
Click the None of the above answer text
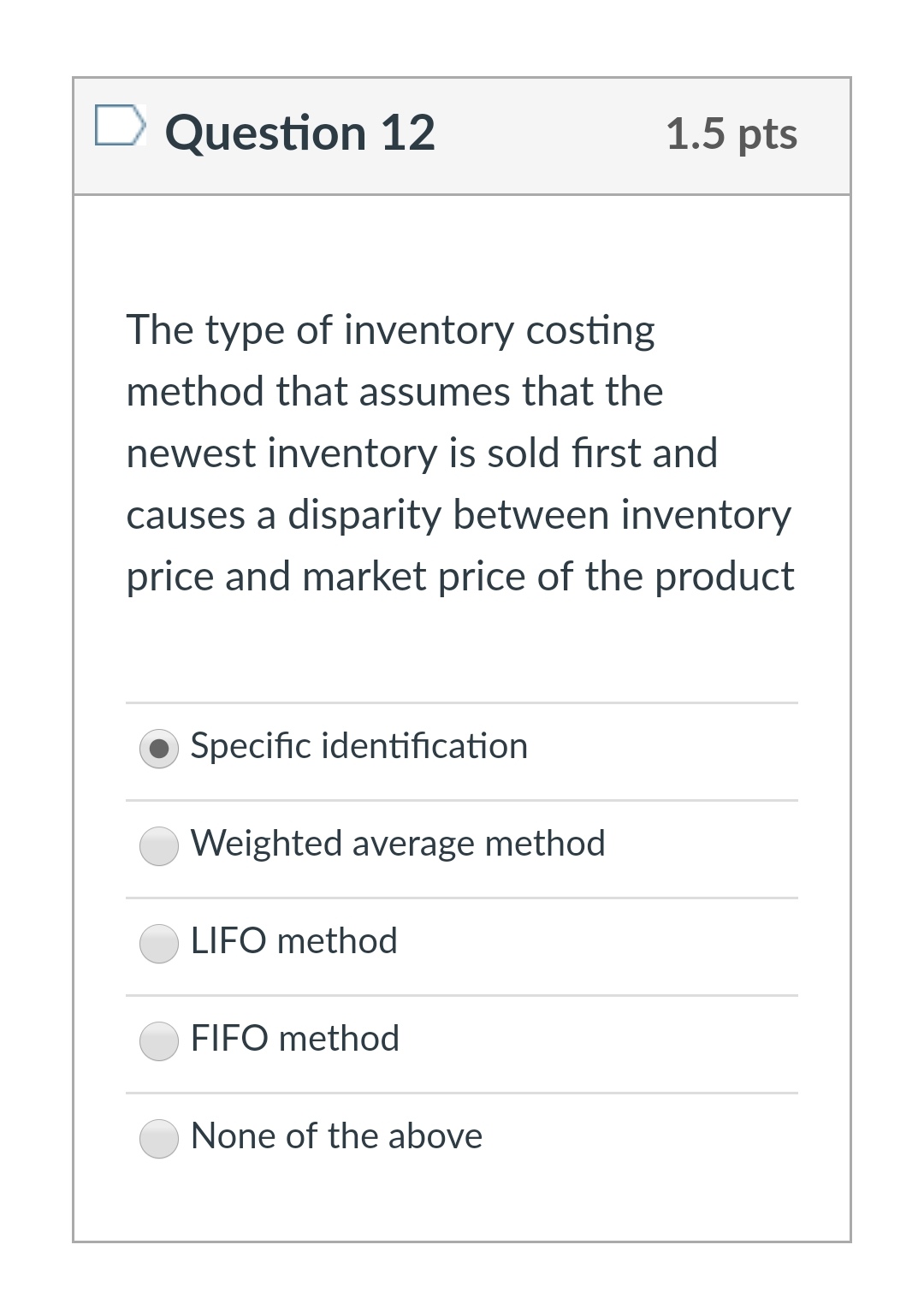tap(337, 1137)
